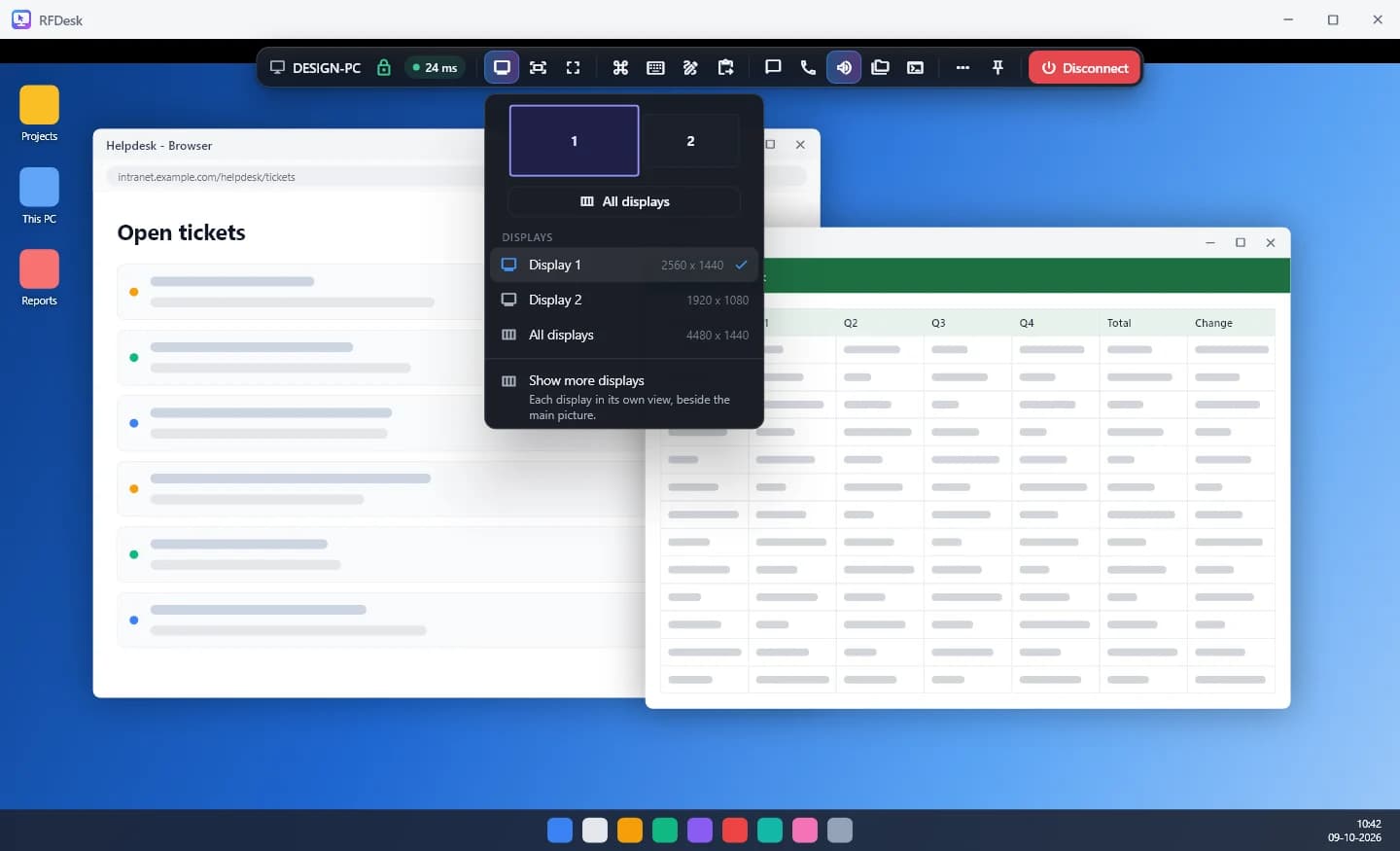
Task: Select the annotation pen tool
Action: pos(690,67)
